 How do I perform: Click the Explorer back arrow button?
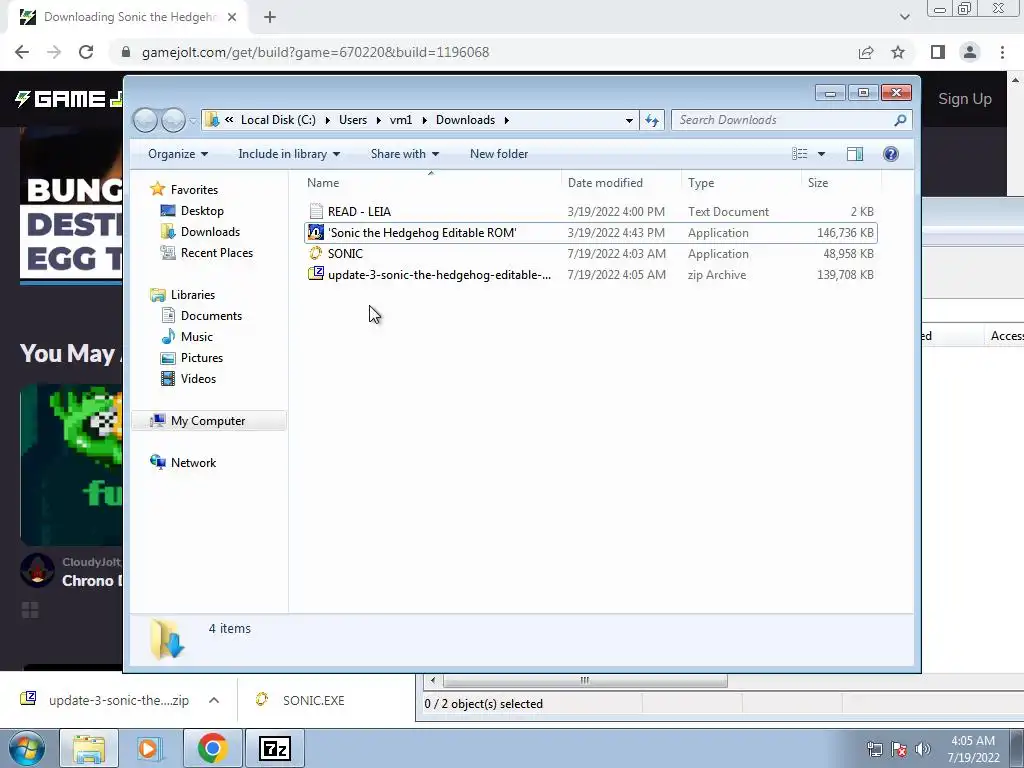[x=145, y=120]
